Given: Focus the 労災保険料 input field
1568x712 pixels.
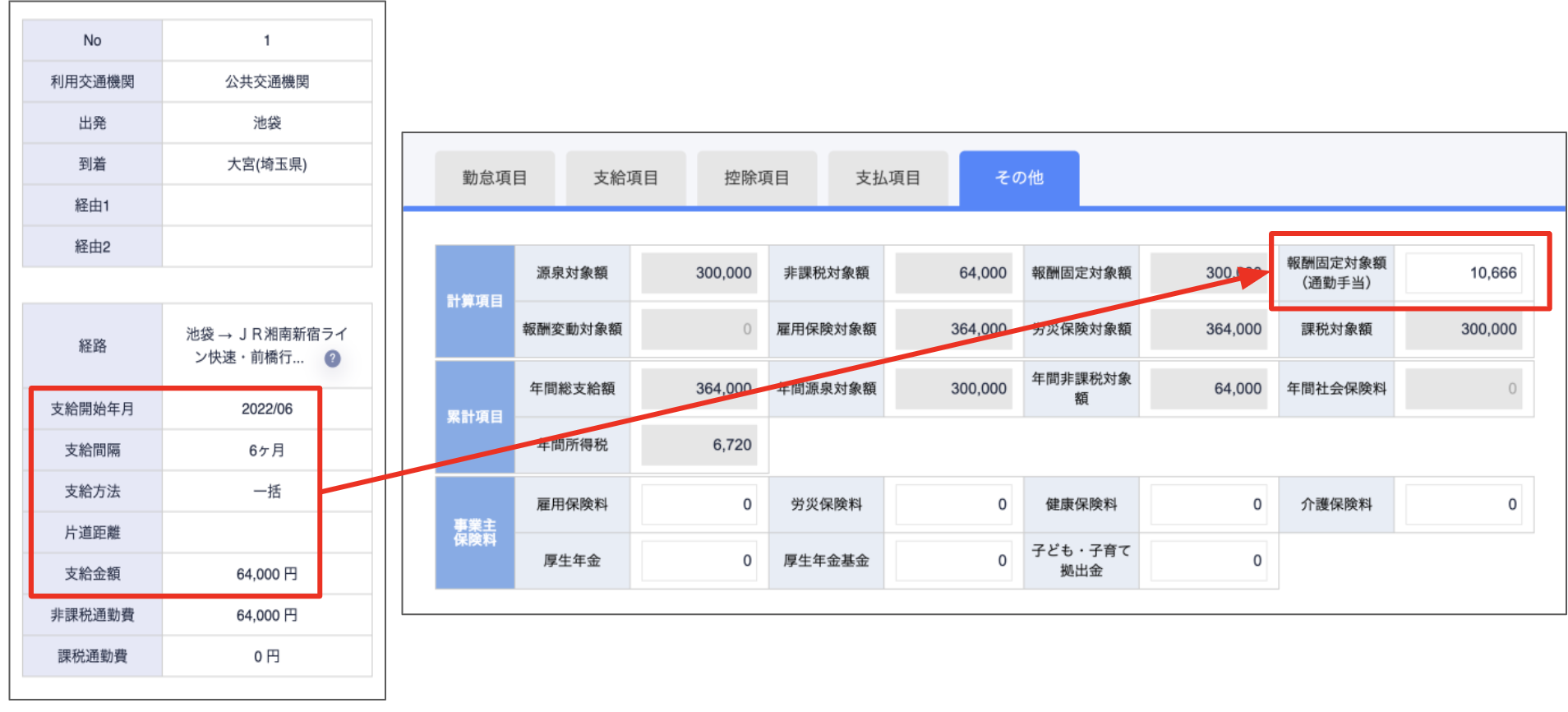Looking at the screenshot, I should [x=953, y=505].
